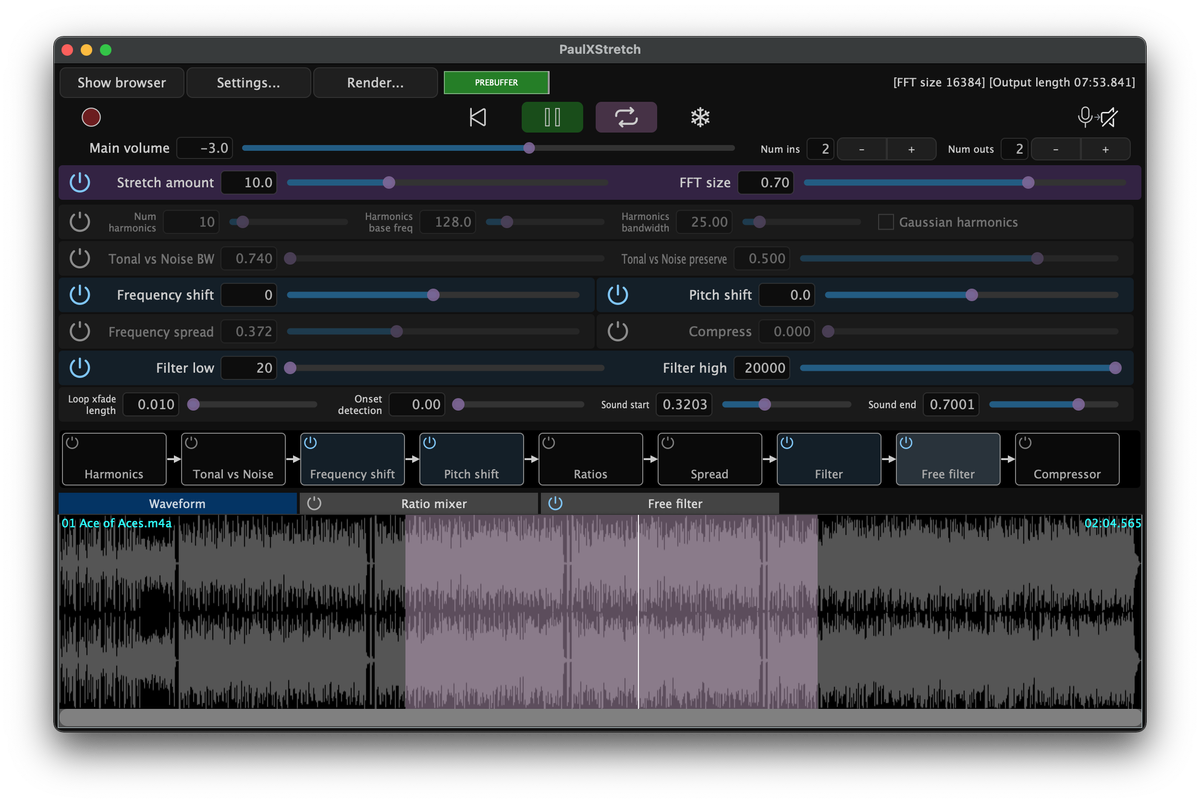This screenshot has height=803, width=1200.
Task: Enable the Compress power toggle
Action: (x=617, y=331)
